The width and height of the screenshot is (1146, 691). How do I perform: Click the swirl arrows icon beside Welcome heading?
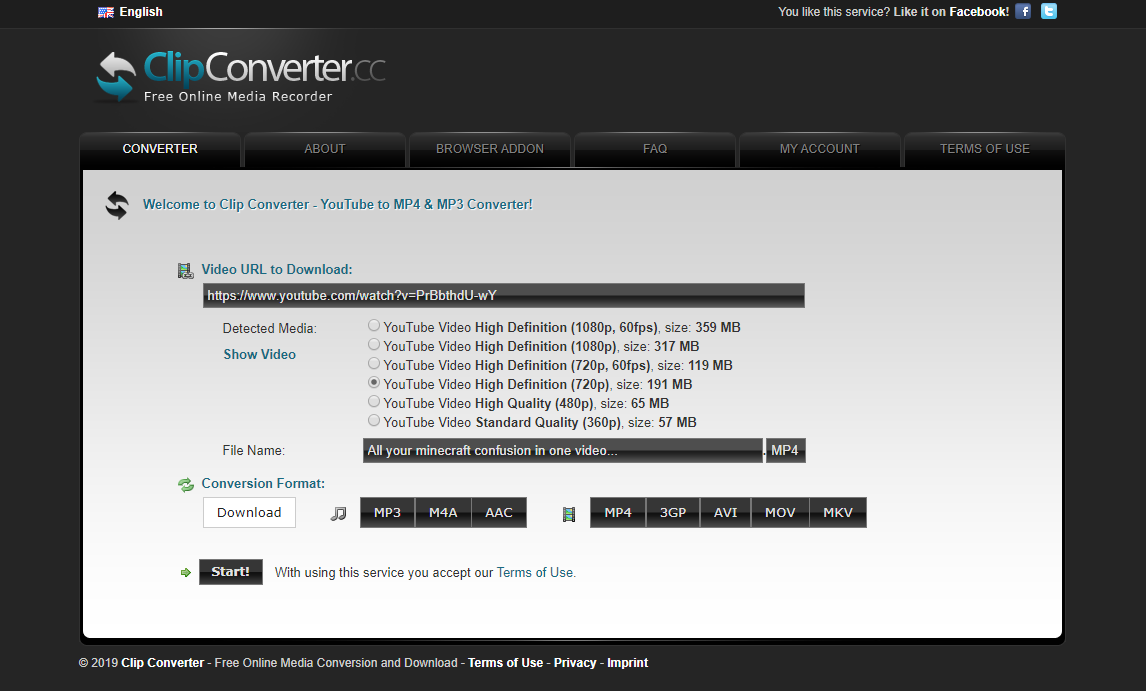click(x=117, y=205)
